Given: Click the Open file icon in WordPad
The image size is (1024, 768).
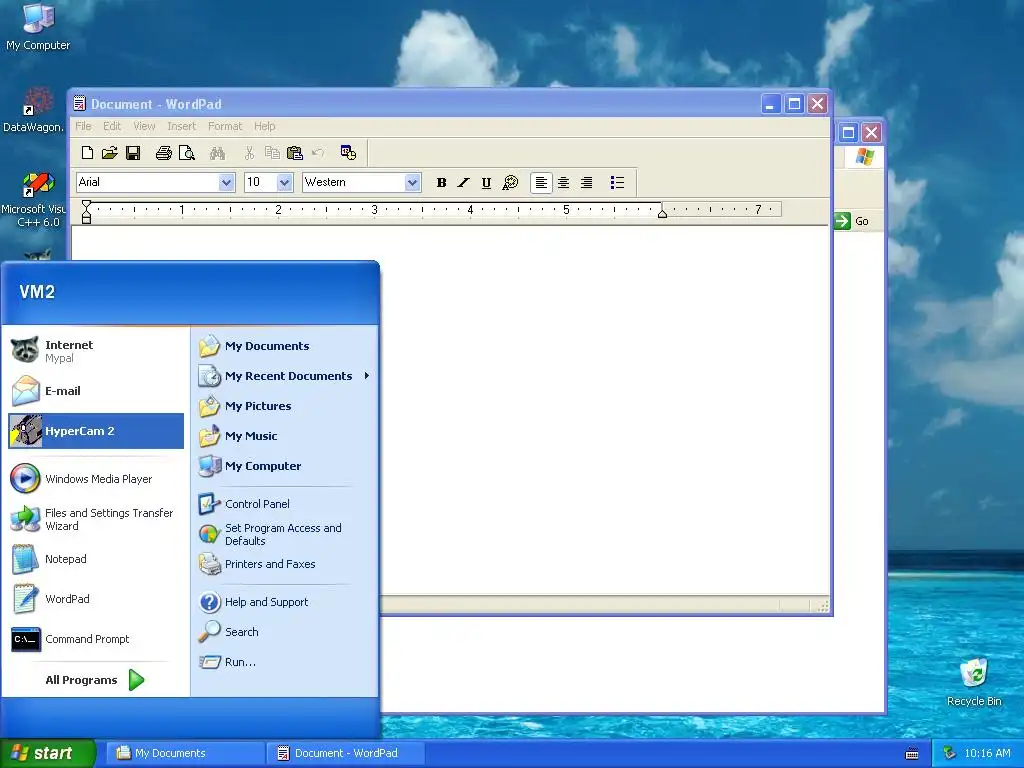Looking at the screenshot, I should click(x=110, y=153).
